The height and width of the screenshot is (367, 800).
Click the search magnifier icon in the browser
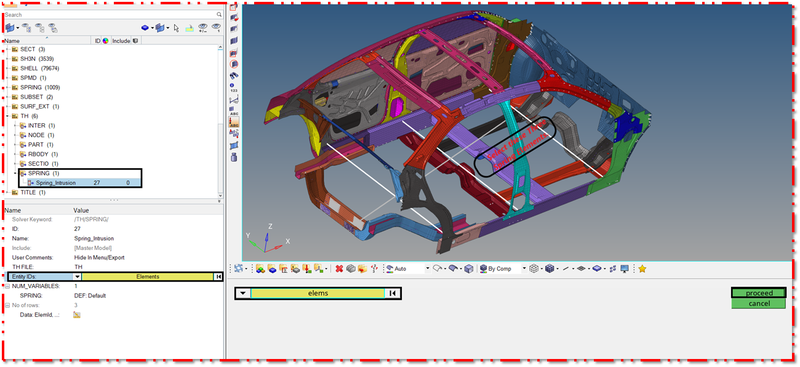coord(219,15)
